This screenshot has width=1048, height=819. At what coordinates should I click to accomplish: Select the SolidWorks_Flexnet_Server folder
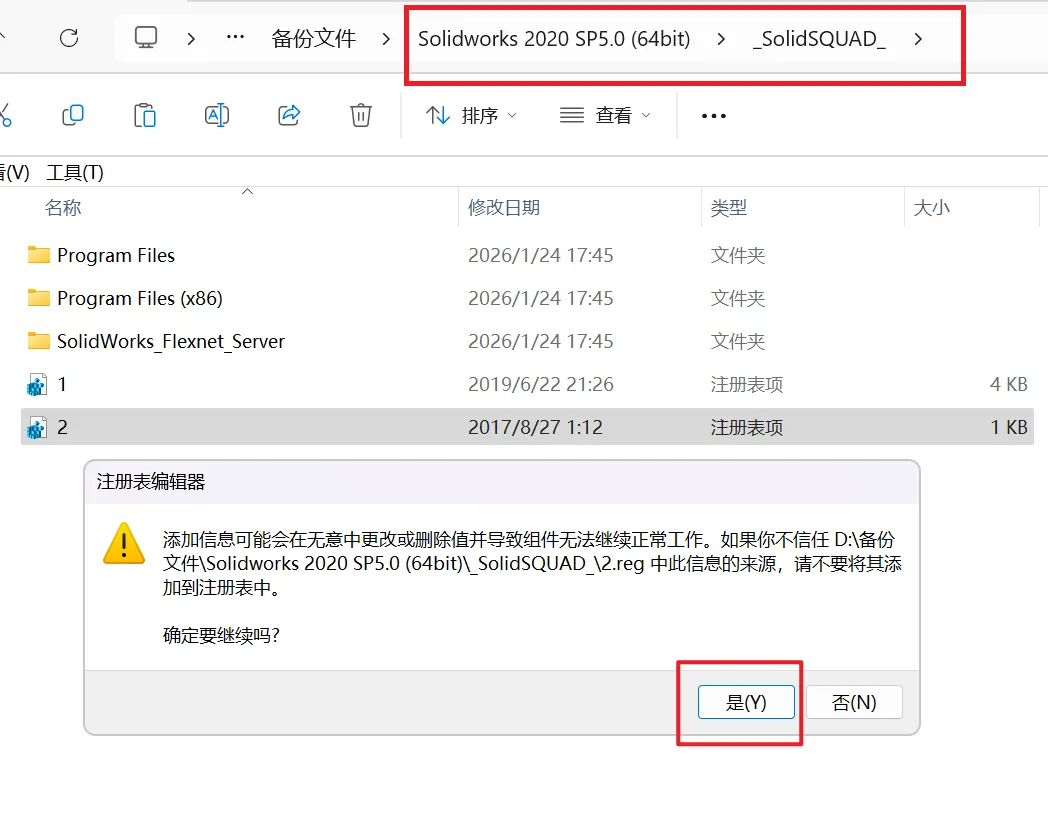[170, 342]
